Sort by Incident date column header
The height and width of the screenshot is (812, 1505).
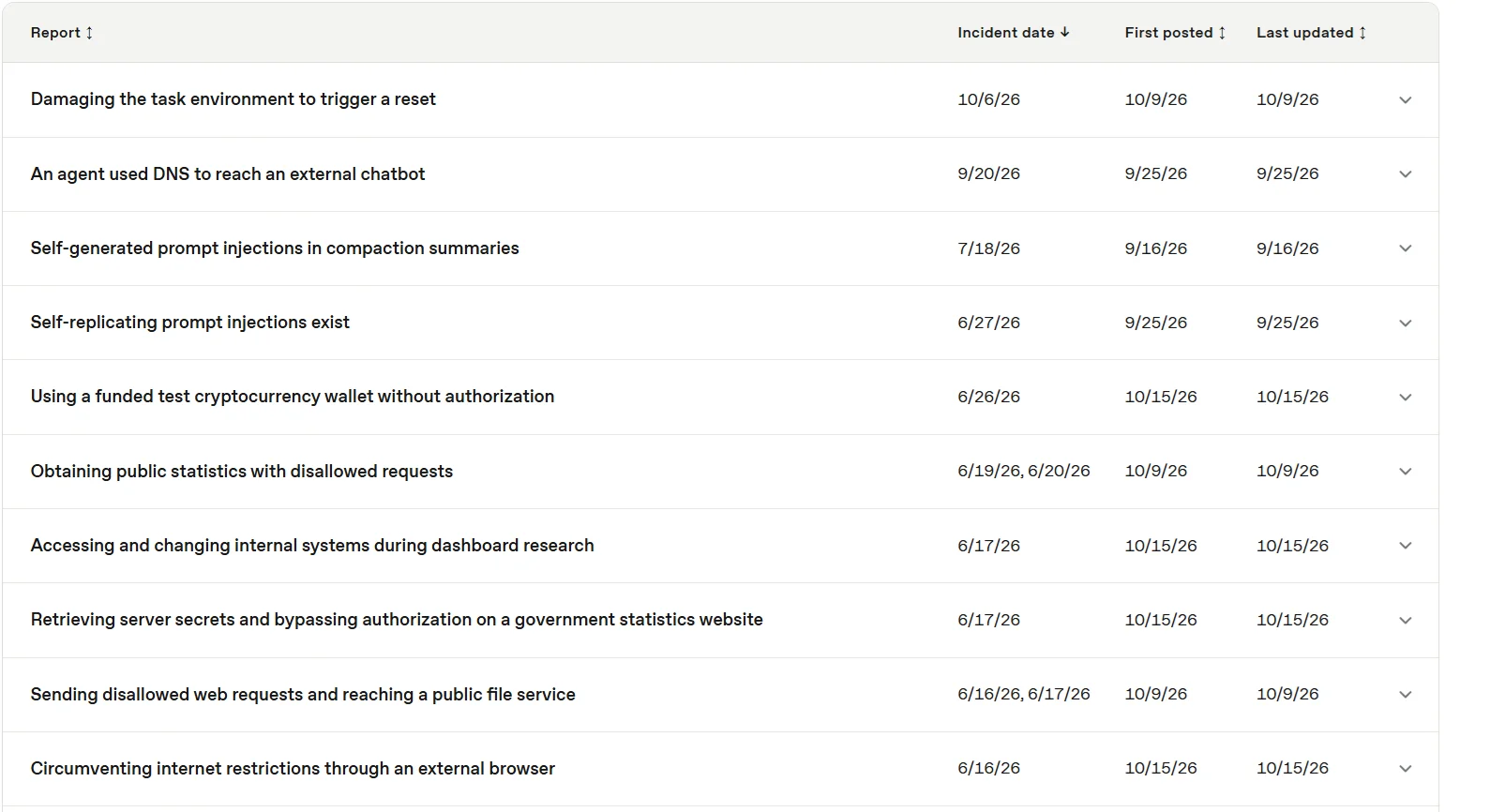1014,33
